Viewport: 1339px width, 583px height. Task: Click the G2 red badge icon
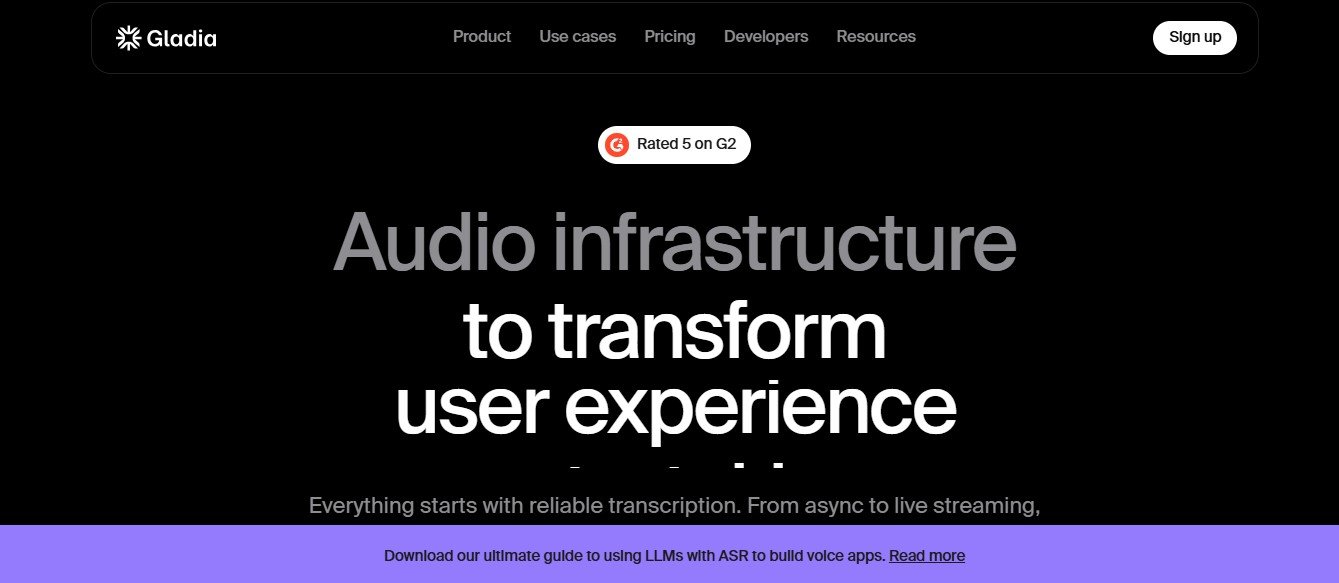pyautogui.click(x=618, y=144)
